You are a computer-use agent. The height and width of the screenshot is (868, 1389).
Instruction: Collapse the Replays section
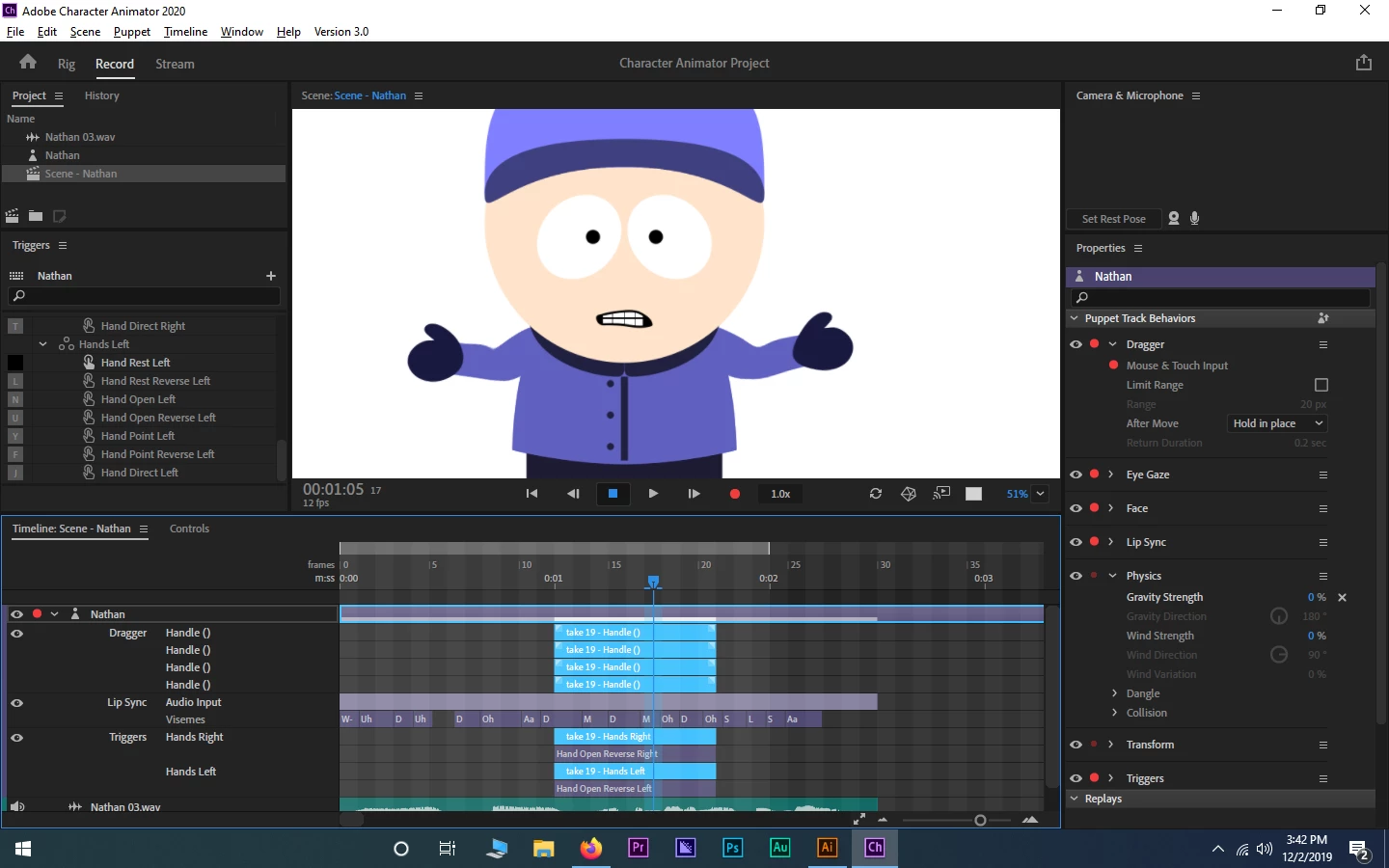pos(1075,799)
